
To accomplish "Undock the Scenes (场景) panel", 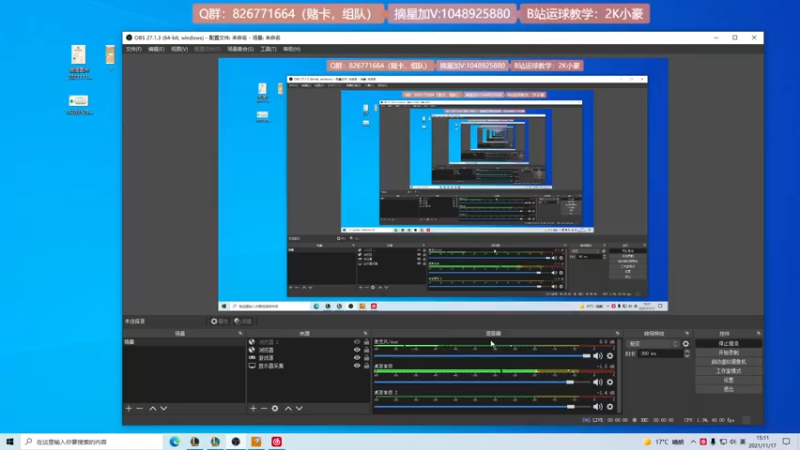I will (240, 333).
